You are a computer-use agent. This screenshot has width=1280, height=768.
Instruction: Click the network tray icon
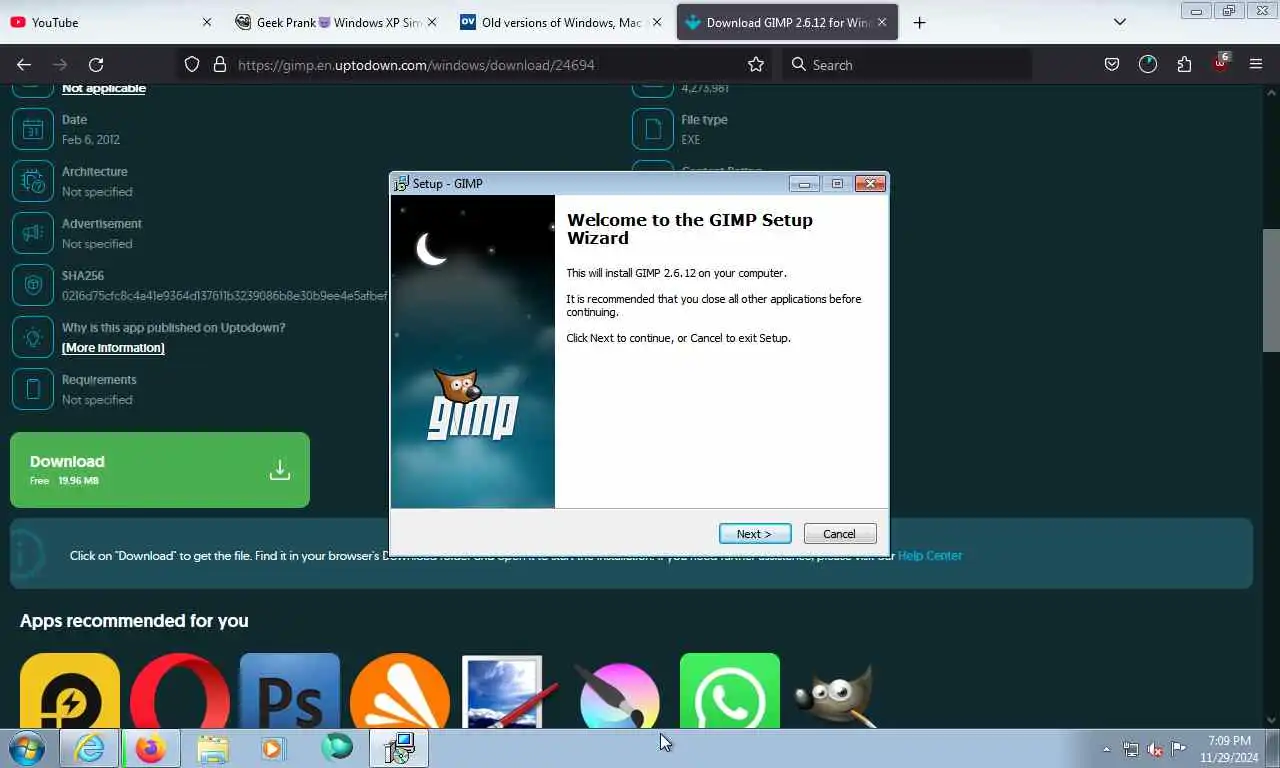[1131, 749]
